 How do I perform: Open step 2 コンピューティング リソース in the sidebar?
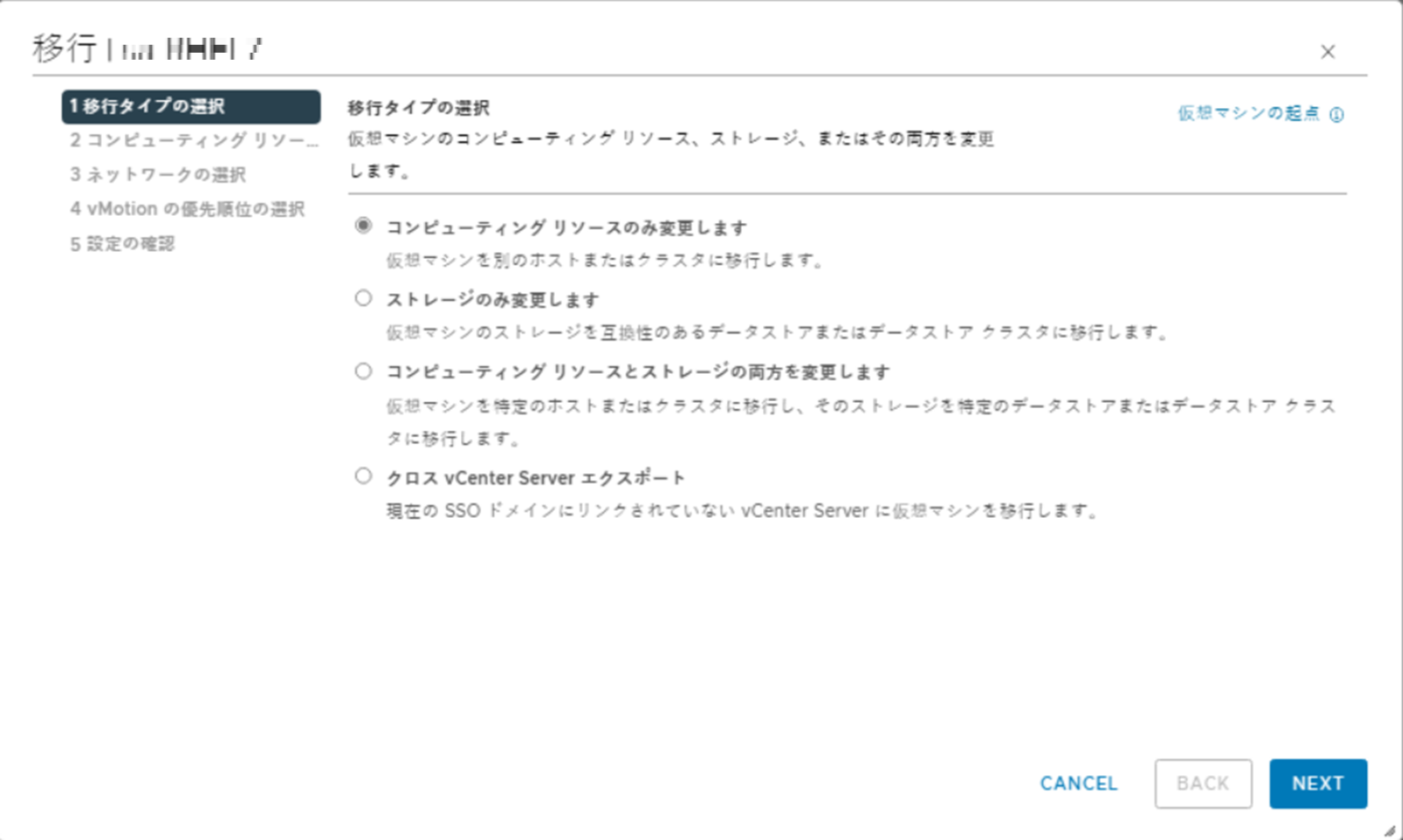[x=193, y=140]
